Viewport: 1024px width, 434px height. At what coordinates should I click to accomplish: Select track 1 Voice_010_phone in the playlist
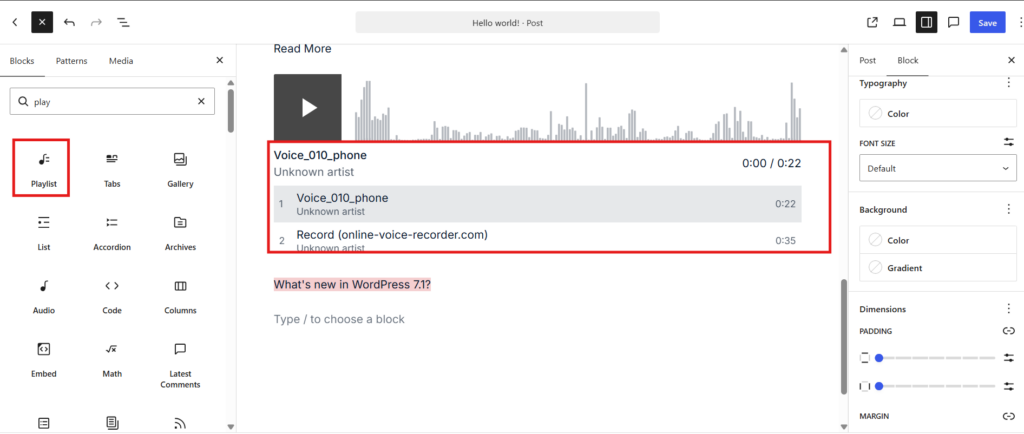coord(537,204)
